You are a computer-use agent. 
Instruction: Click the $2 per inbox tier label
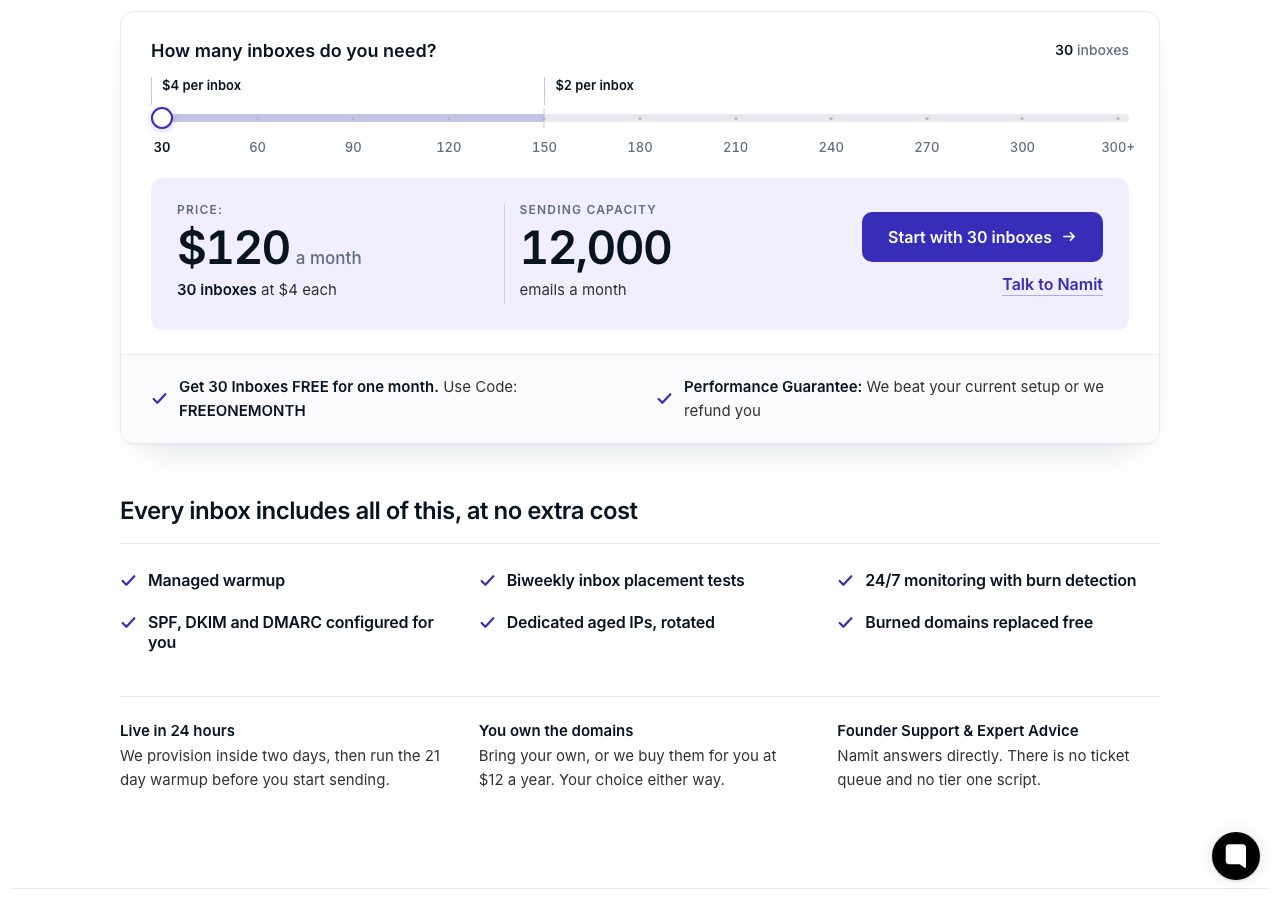point(595,85)
